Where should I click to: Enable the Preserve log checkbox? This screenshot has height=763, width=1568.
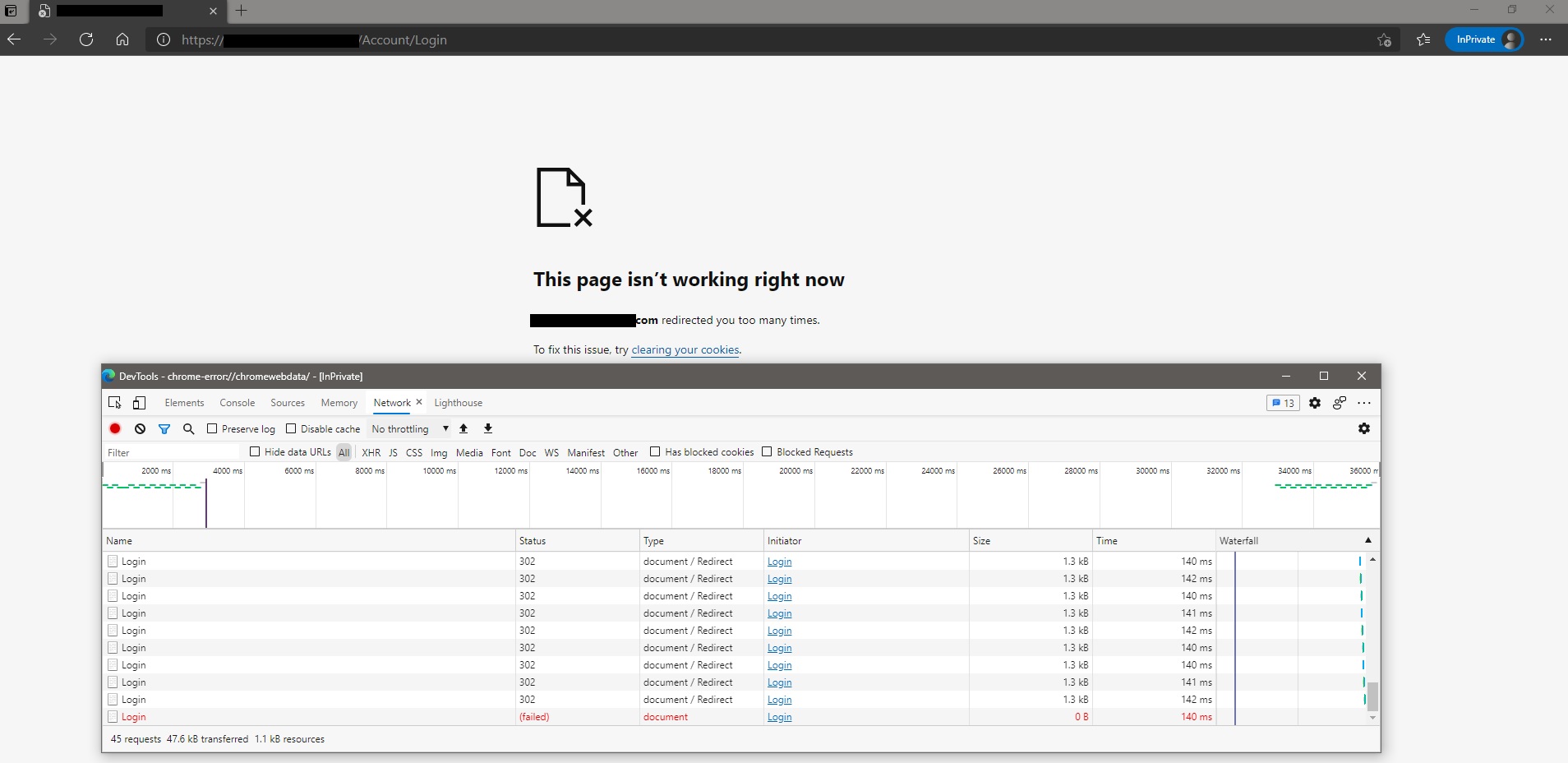(212, 428)
